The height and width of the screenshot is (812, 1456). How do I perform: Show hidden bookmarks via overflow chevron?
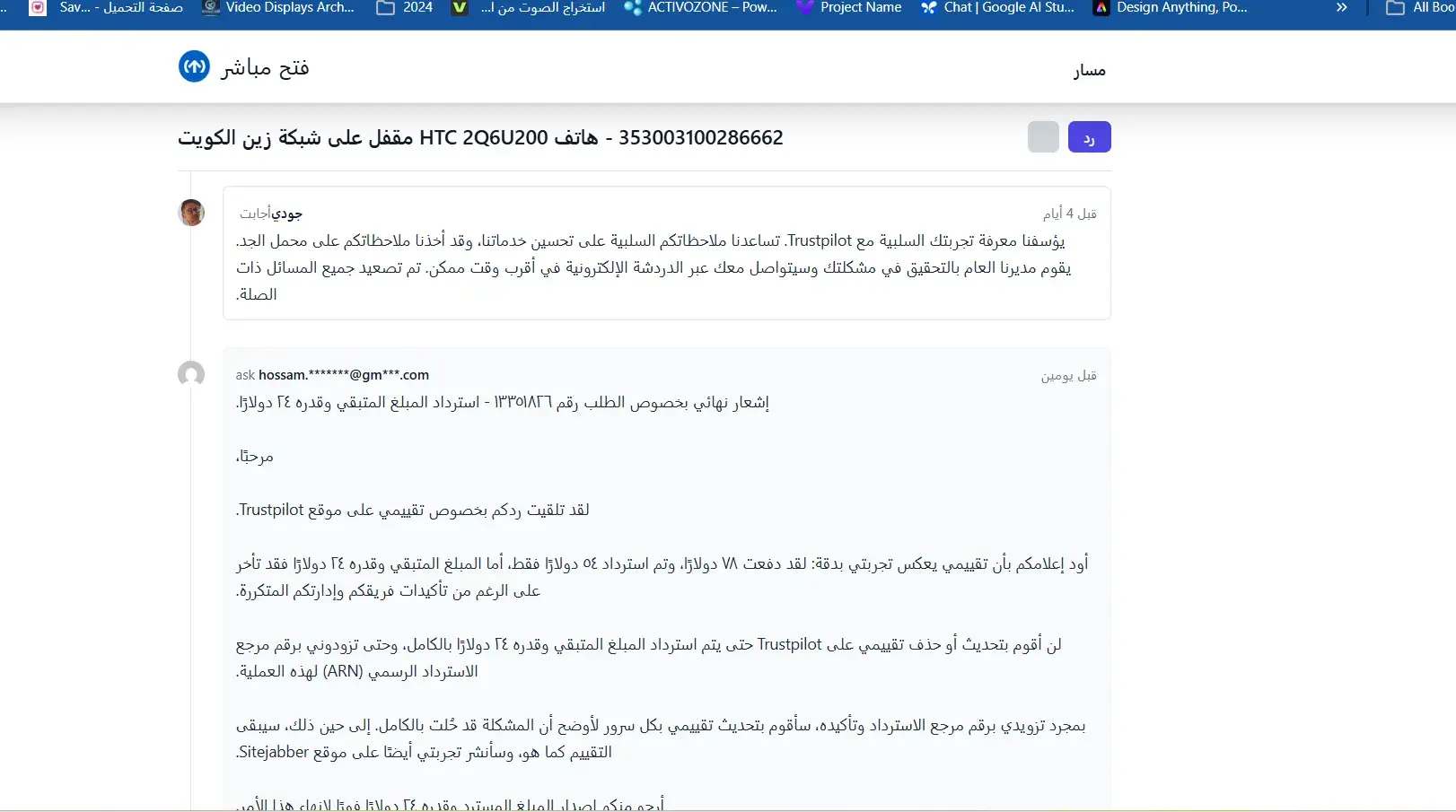click(1341, 7)
